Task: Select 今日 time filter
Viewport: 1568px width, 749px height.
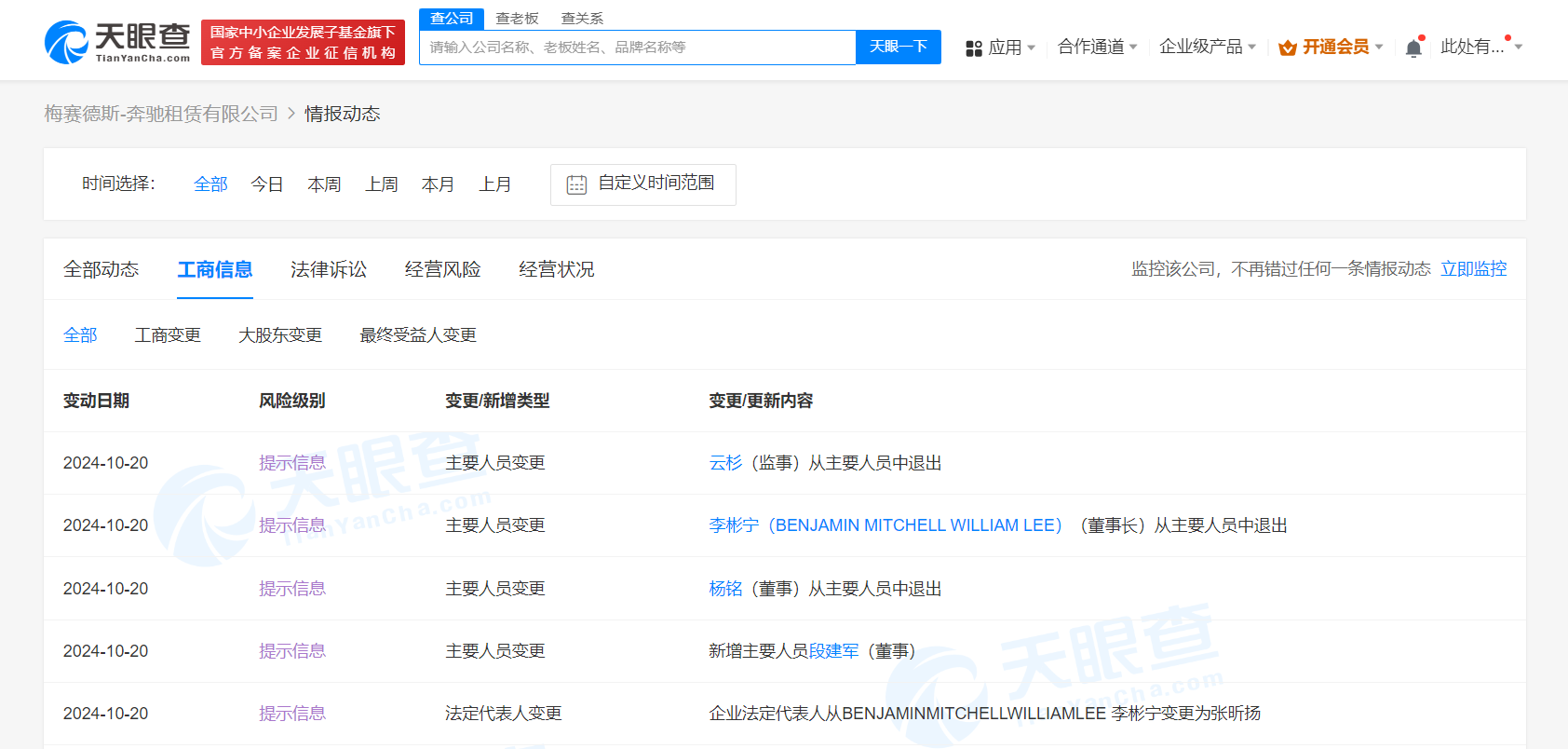Action: (x=267, y=184)
